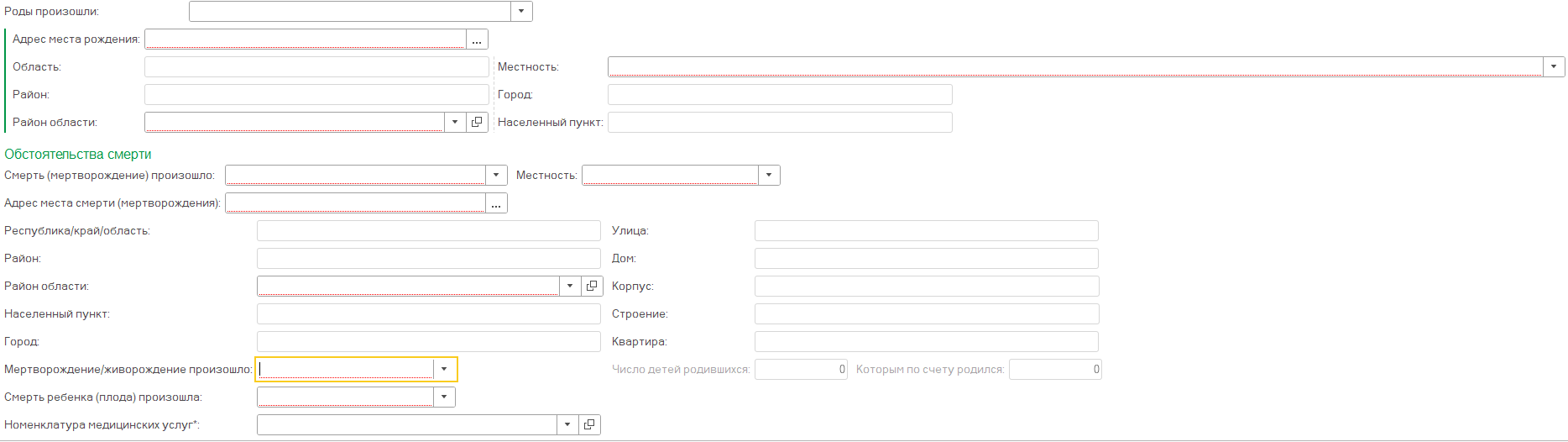The height and width of the screenshot is (442, 1568).
Task: Expand Смерть ребенка (плода) произошла dropdown
Action: (x=444, y=397)
